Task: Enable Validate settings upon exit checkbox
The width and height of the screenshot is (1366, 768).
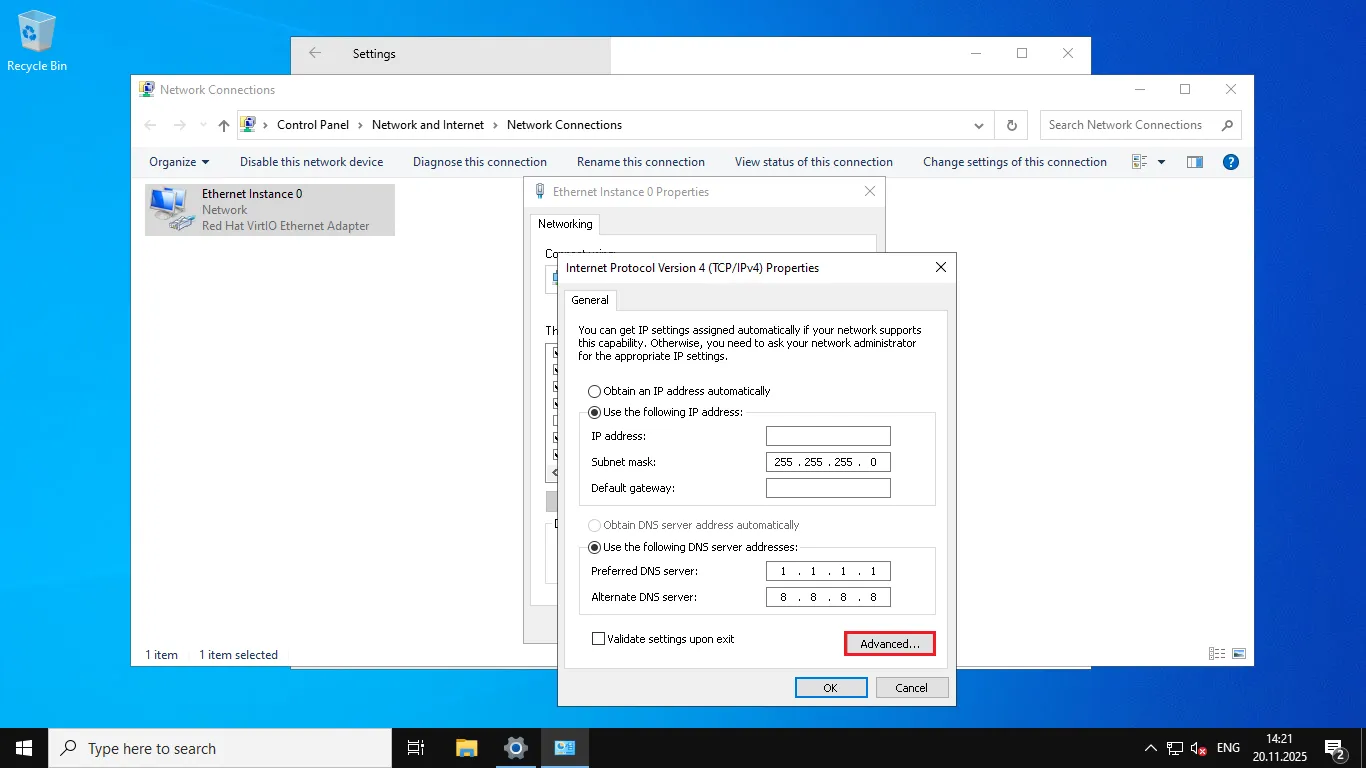Action: click(x=599, y=639)
